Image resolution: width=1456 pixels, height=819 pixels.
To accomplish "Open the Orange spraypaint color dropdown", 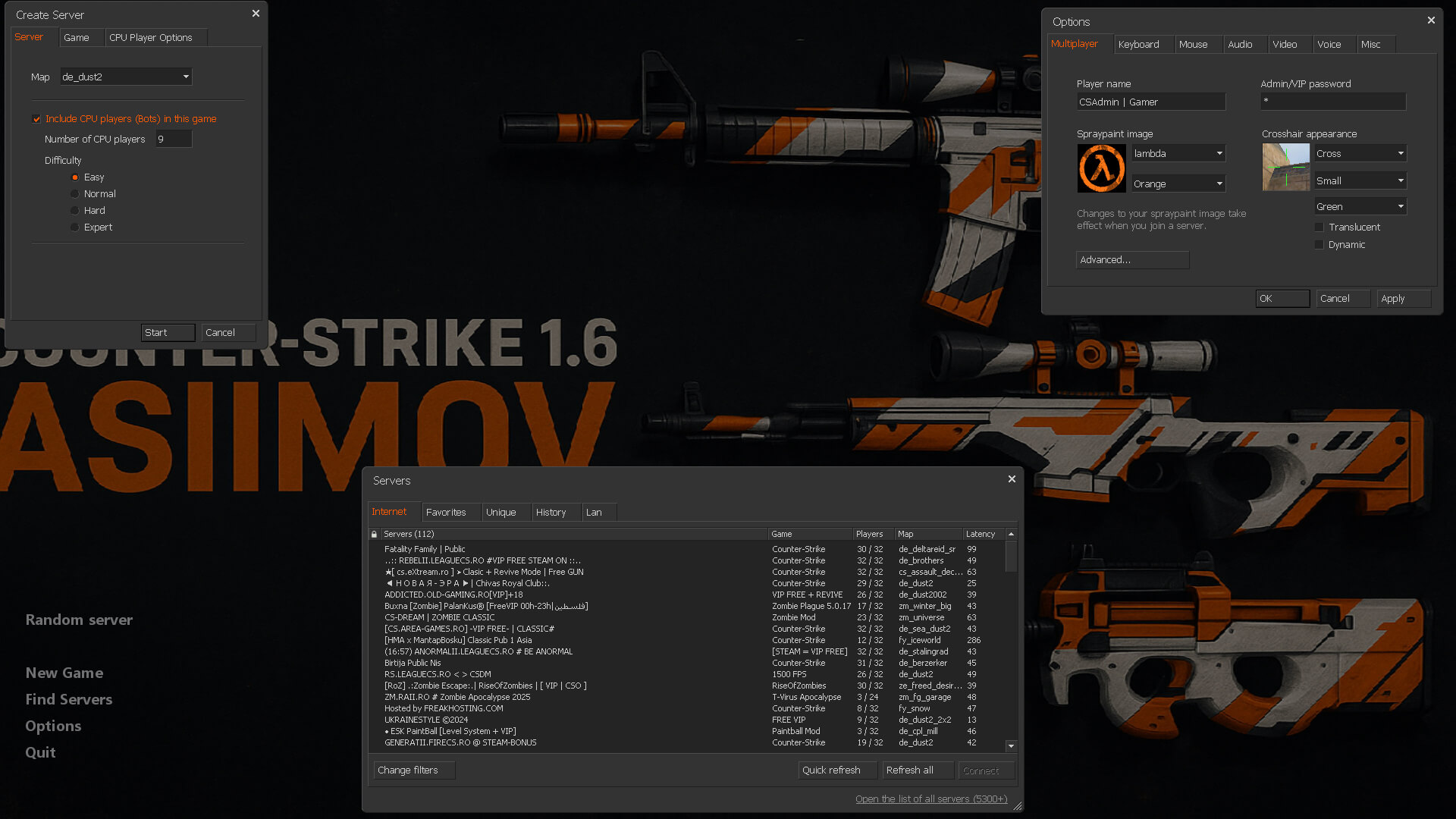I will click(1178, 184).
